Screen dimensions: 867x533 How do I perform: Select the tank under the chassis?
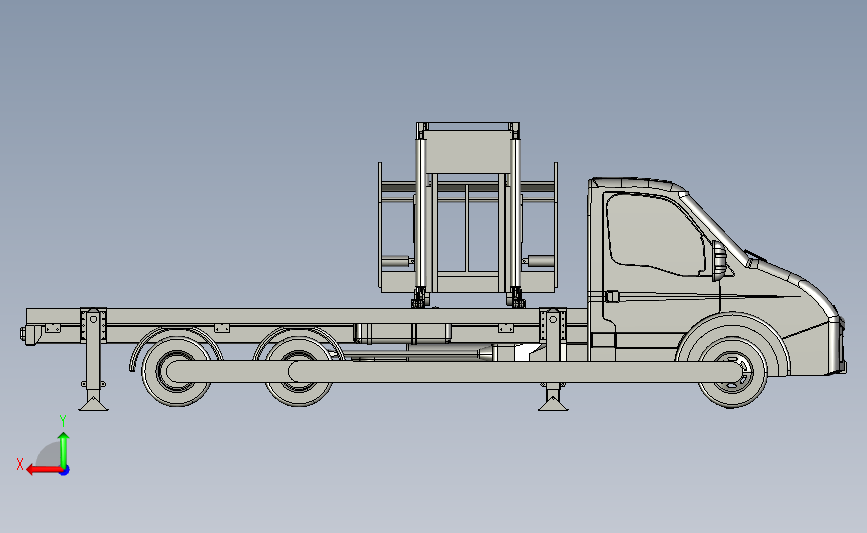click(x=403, y=333)
